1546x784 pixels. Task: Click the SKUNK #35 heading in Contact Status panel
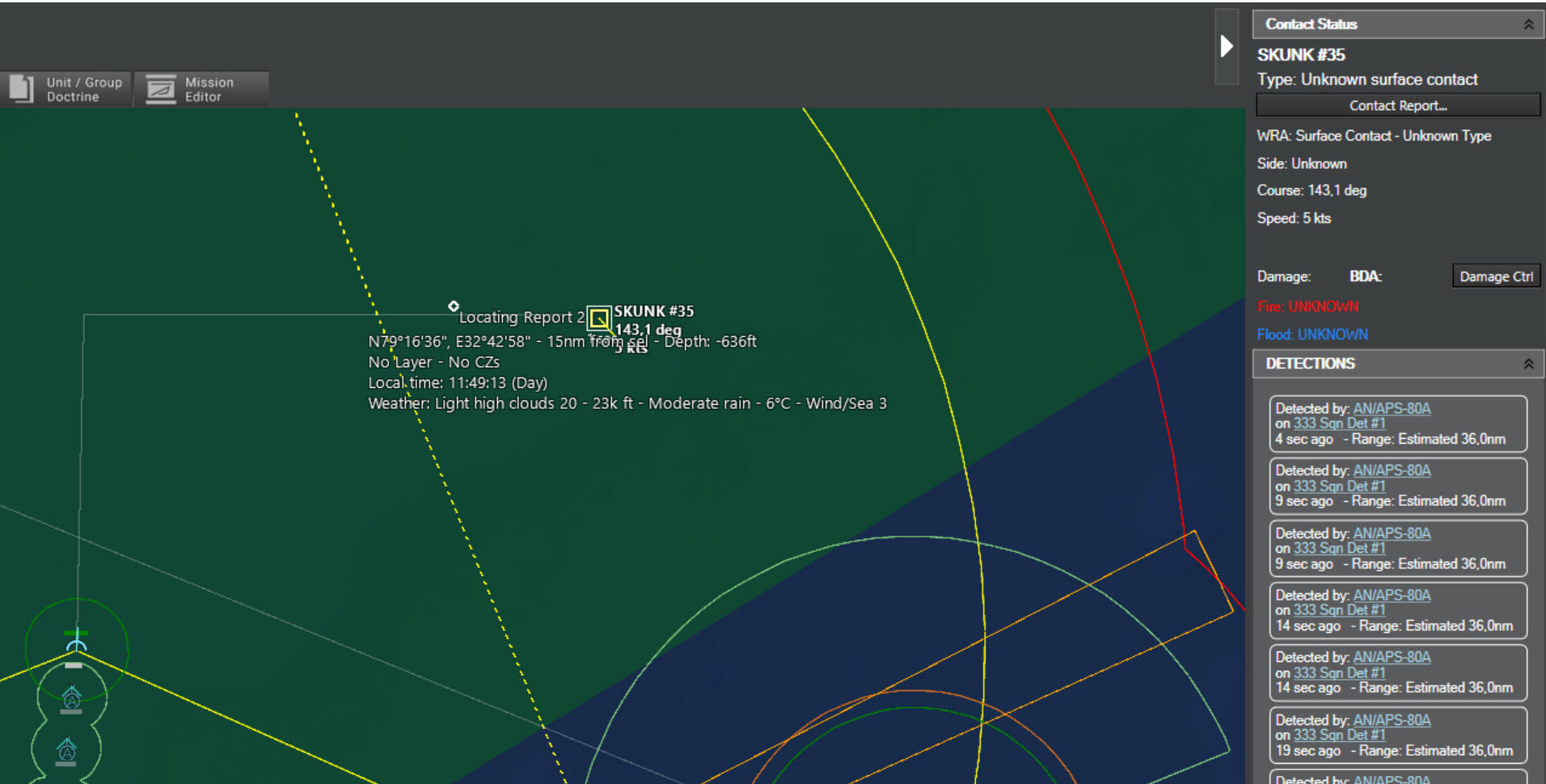[1301, 55]
